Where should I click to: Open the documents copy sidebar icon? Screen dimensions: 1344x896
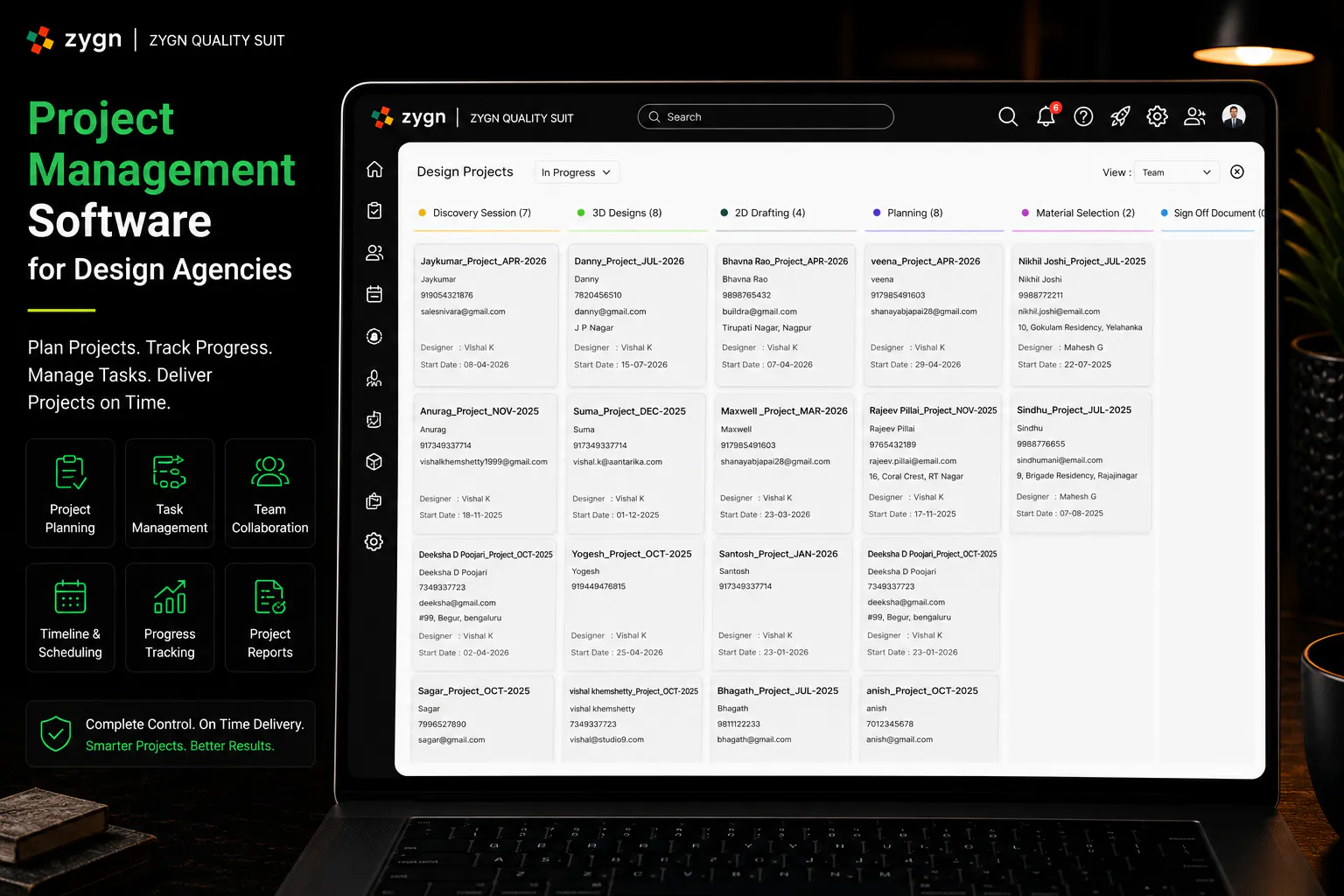click(374, 501)
